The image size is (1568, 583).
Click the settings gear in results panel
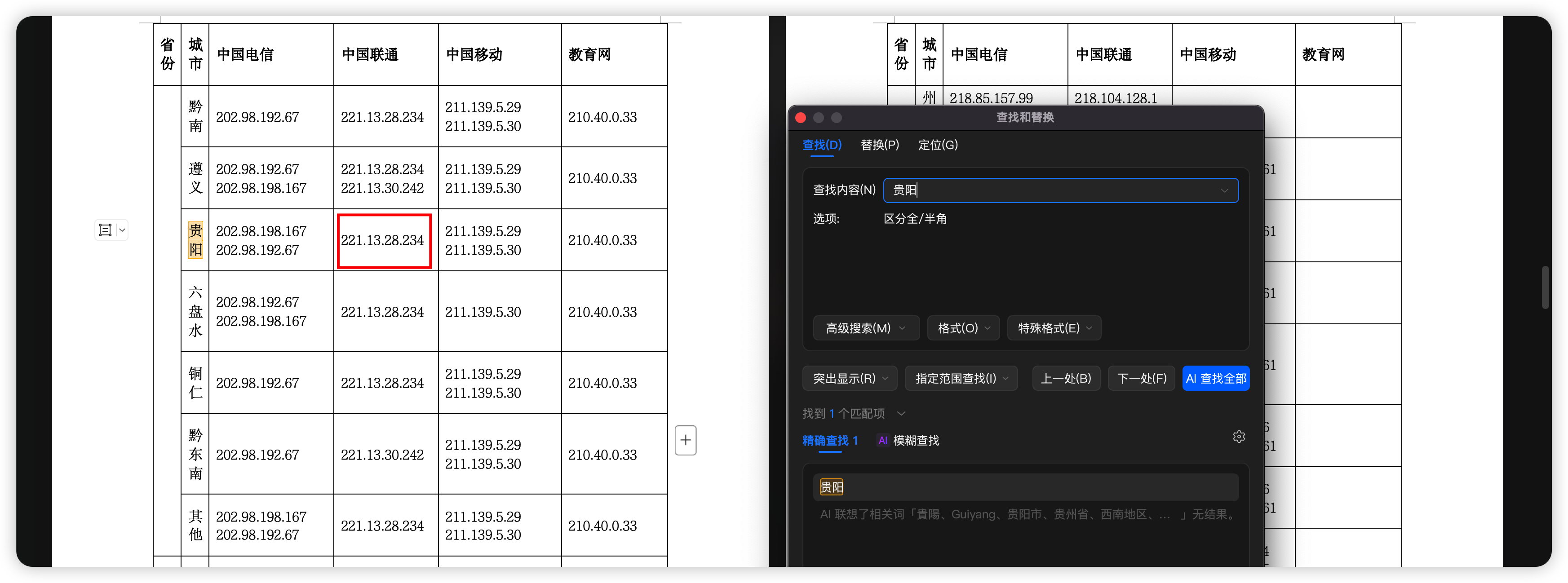tap(1238, 436)
